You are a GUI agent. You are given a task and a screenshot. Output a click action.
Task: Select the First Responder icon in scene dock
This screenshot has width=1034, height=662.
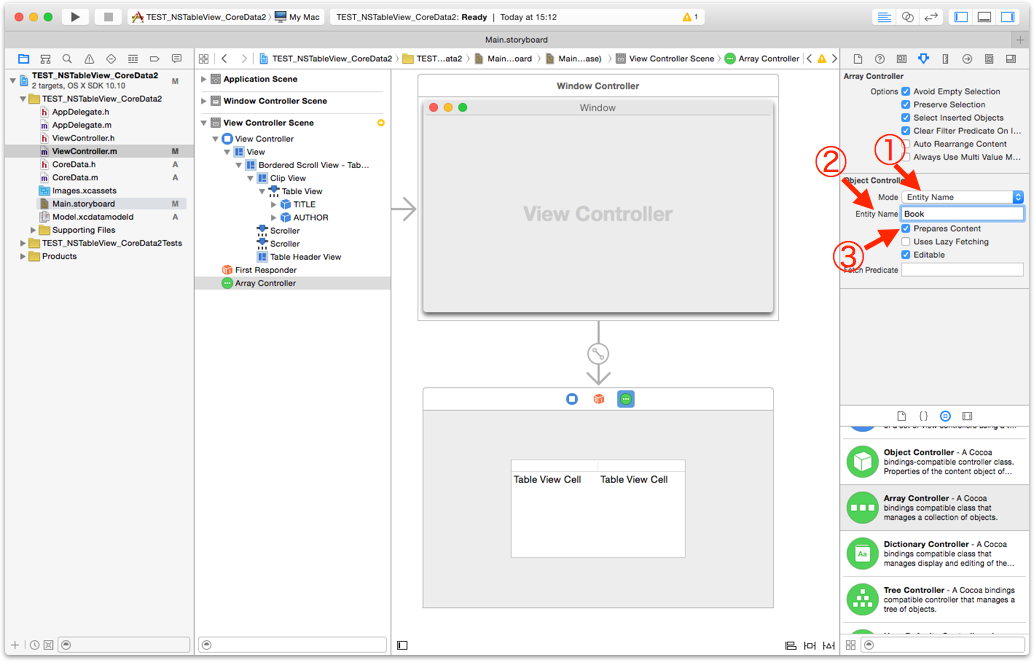click(x=599, y=399)
